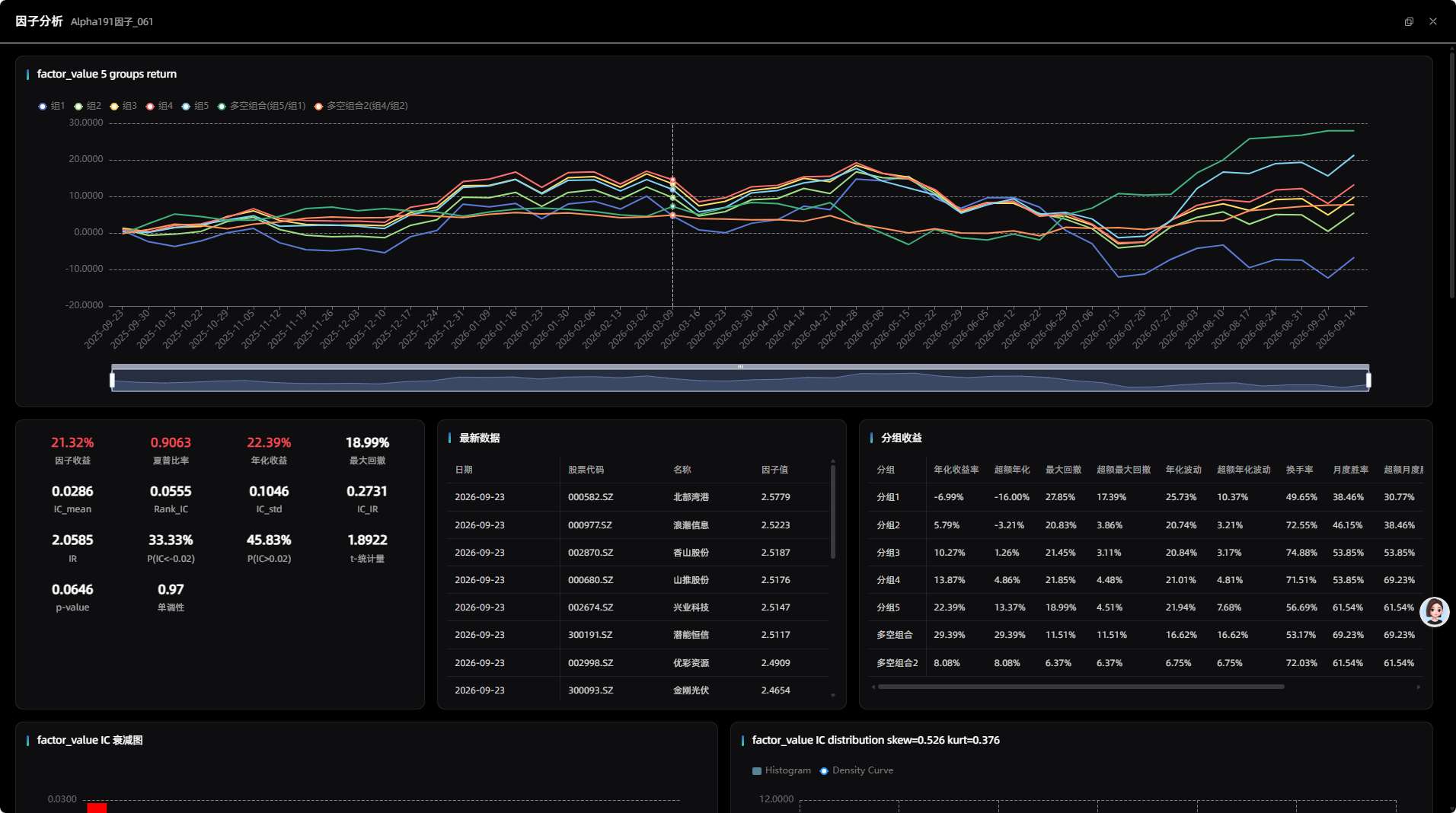Select the 分组2 row label
The image size is (1456, 813).
(888, 525)
